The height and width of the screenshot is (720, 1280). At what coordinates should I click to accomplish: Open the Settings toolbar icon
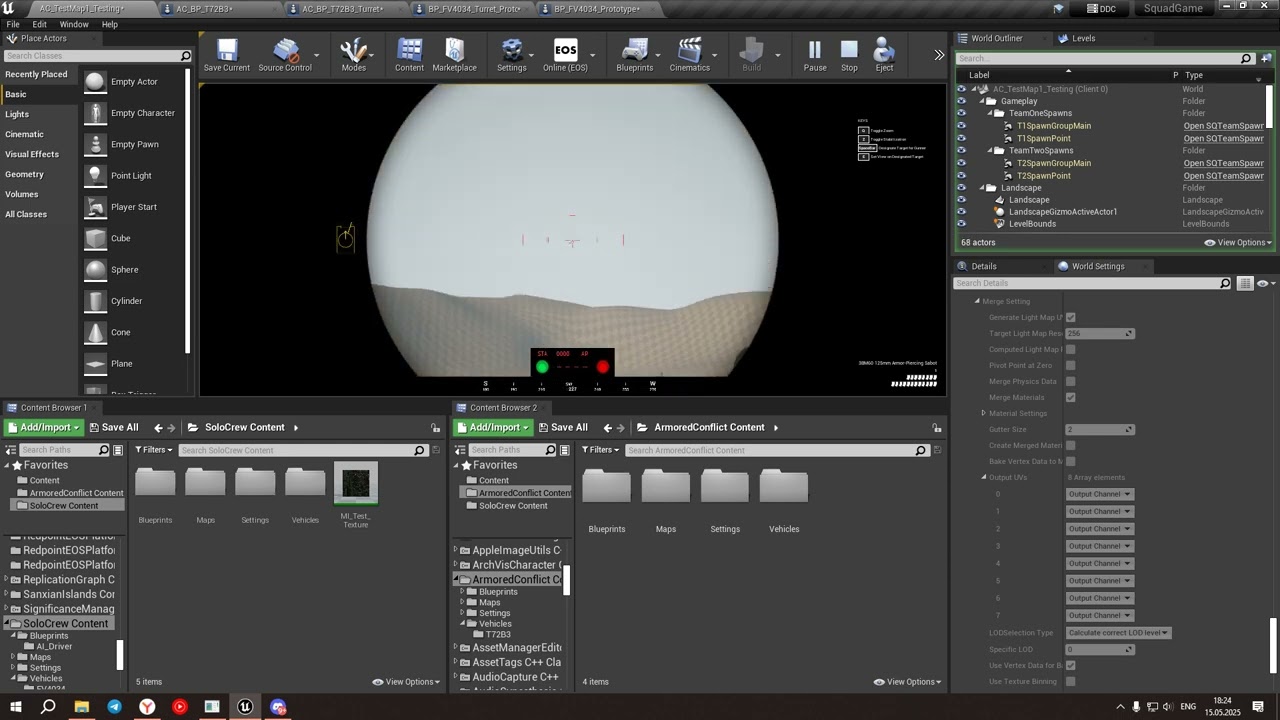coord(511,55)
